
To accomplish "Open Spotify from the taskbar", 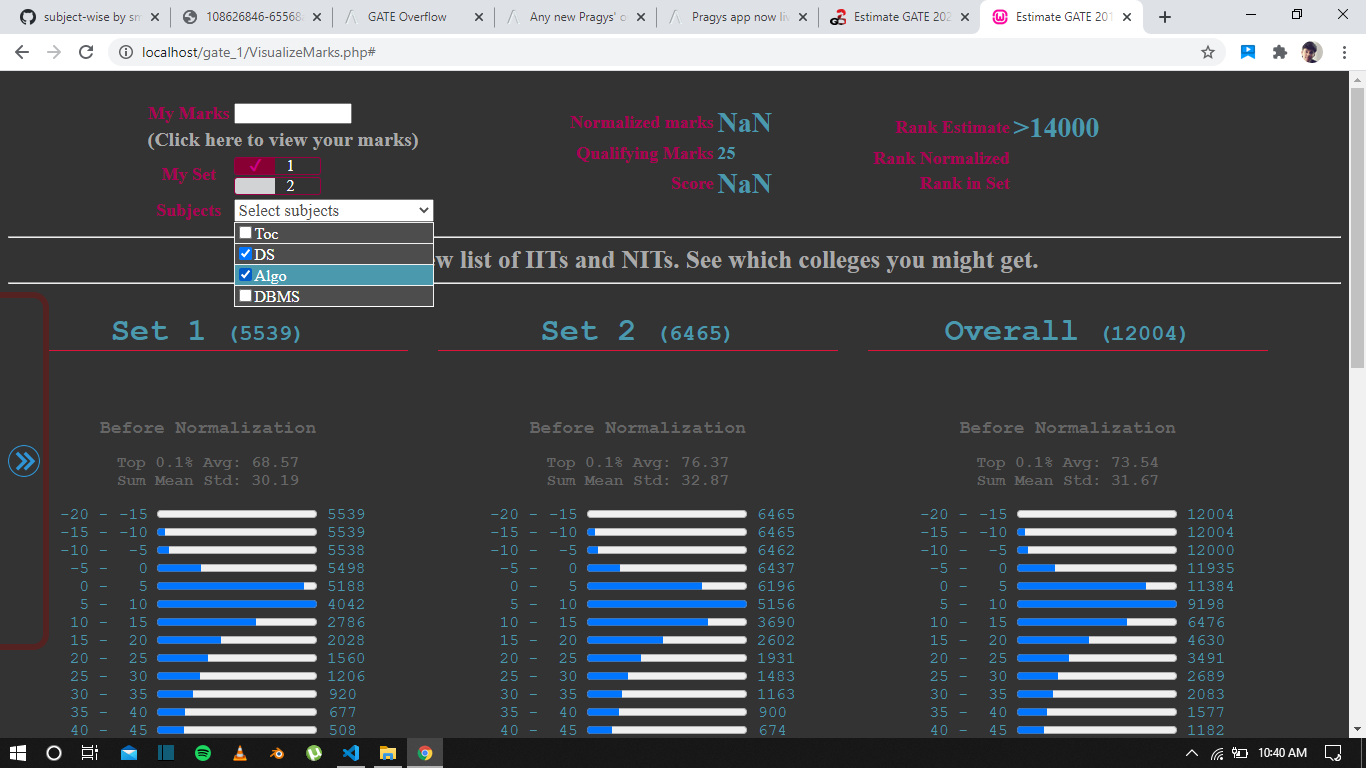I will pos(203,753).
